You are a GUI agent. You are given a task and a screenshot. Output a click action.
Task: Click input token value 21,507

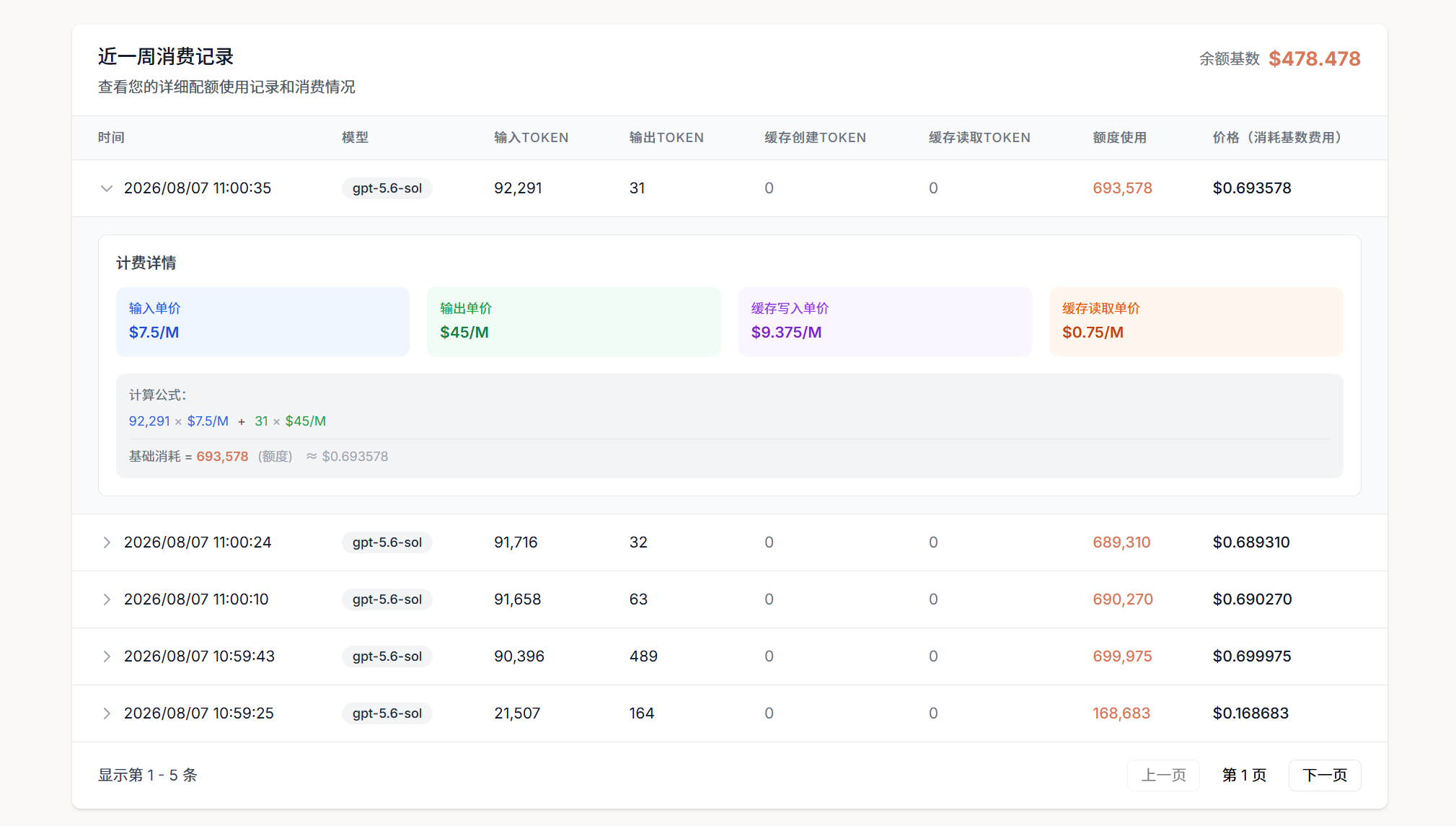pos(517,713)
